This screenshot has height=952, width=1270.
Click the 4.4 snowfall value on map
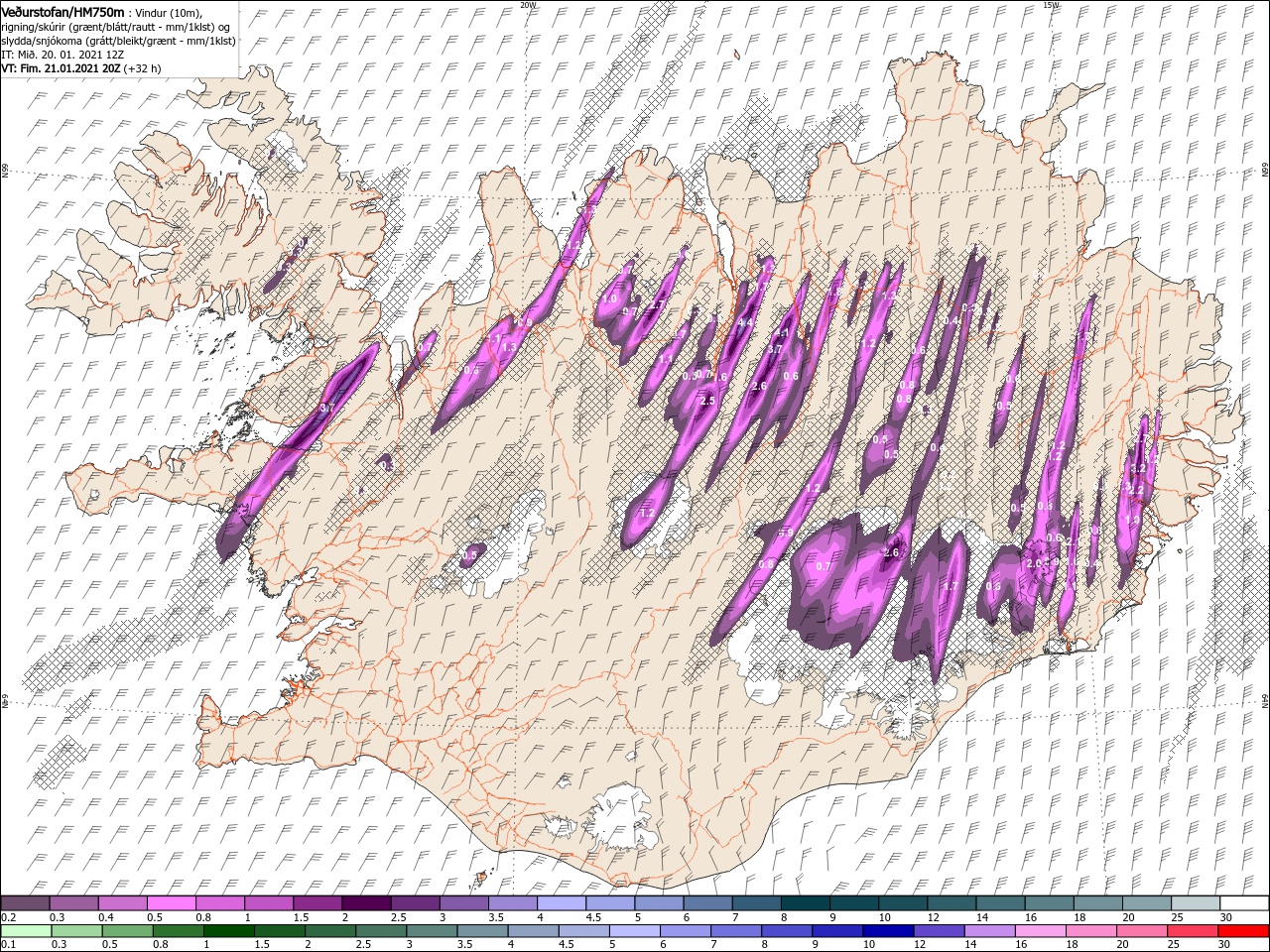coord(745,322)
